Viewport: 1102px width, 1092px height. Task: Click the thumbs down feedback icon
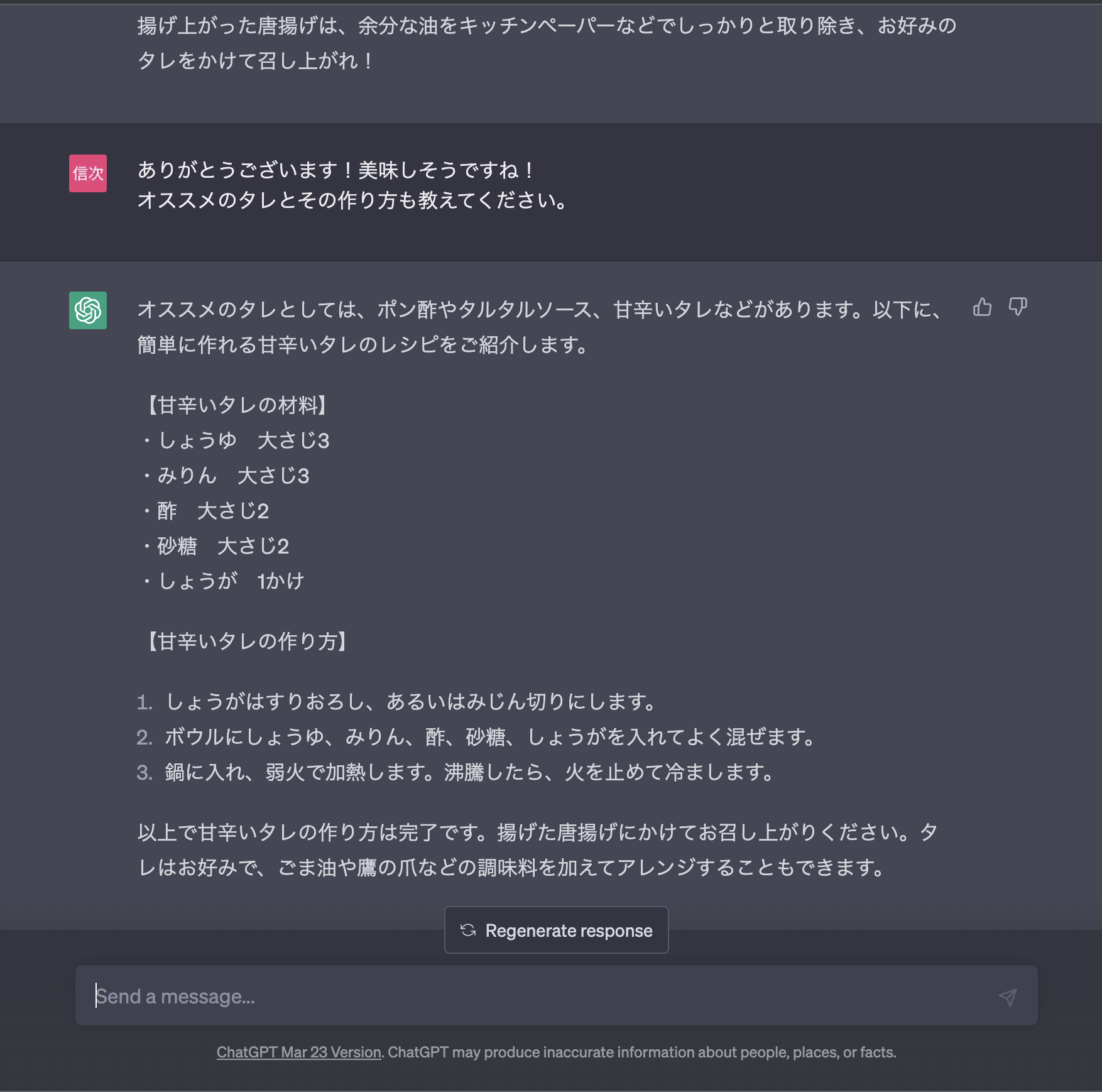(x=1017, y=307)
